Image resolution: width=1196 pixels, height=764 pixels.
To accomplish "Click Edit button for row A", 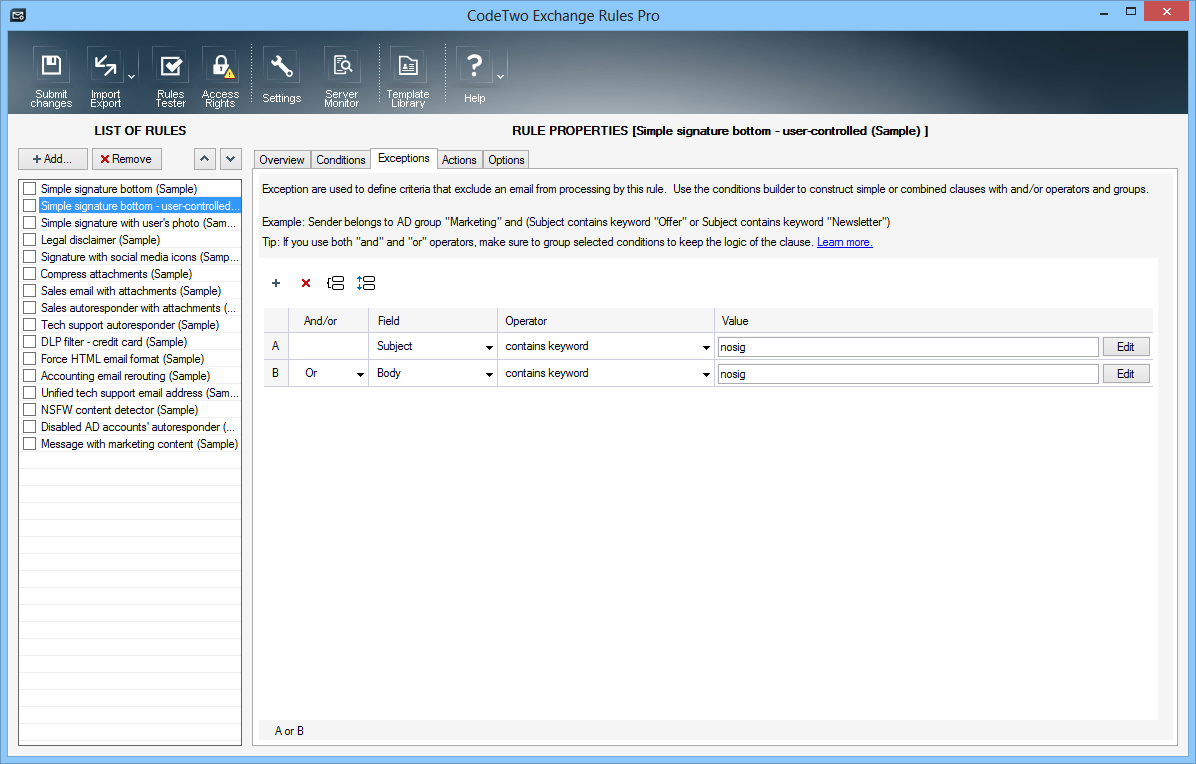I will [x=1126, y=347].
